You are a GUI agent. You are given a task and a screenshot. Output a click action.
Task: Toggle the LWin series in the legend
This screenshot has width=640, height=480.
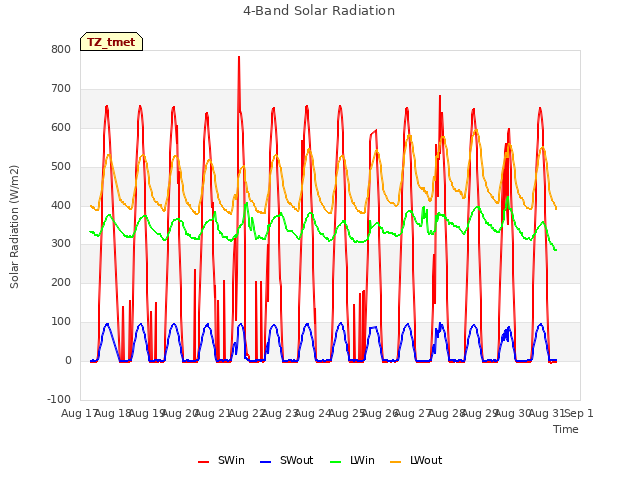pyautogui.click(x=352, y=460)
